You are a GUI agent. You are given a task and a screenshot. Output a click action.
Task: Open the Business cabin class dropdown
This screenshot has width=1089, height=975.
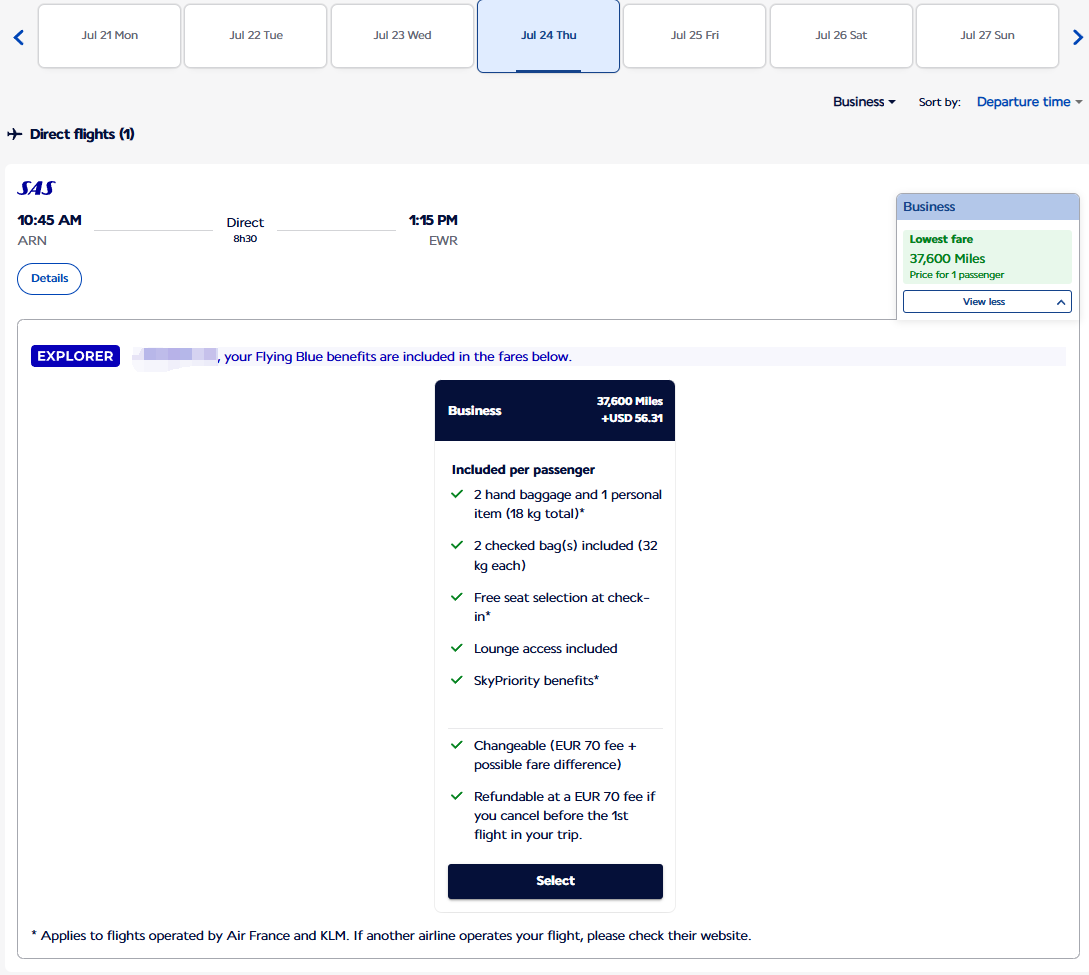tap(864, 102)
